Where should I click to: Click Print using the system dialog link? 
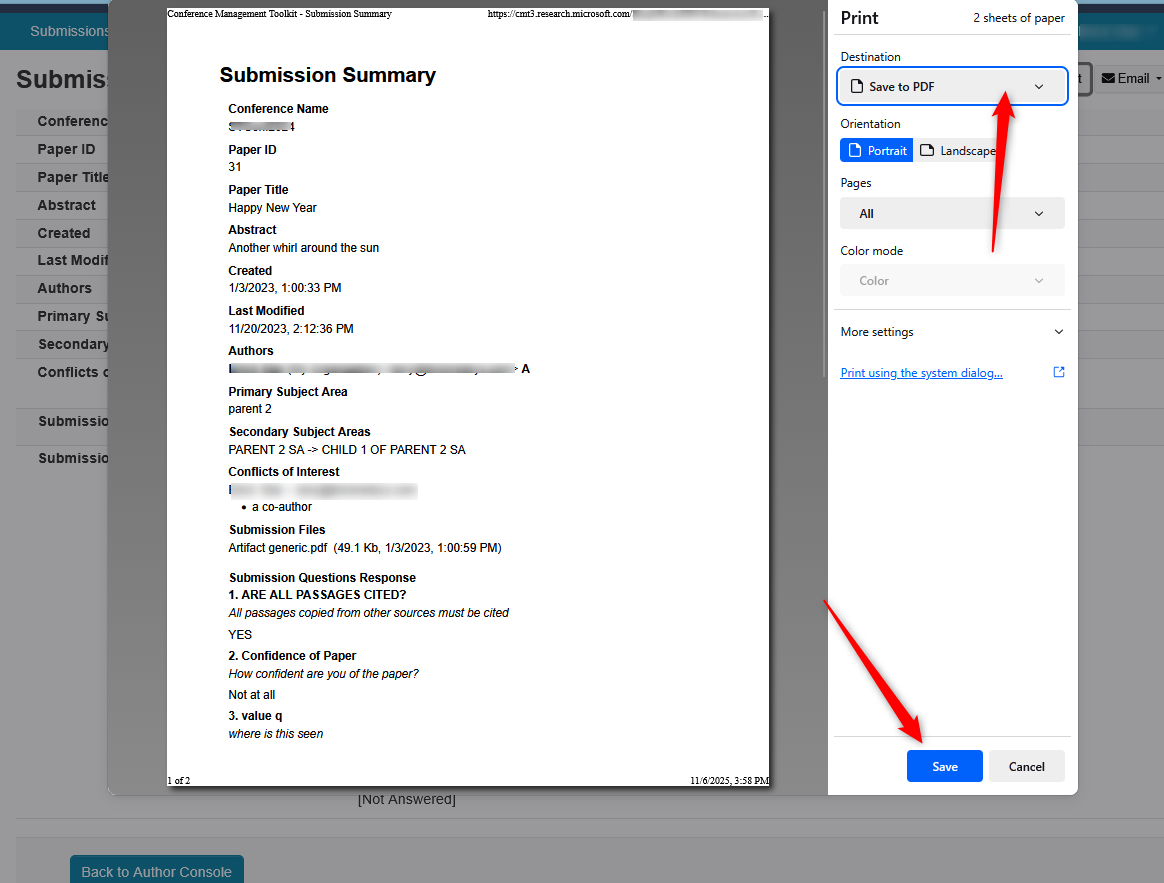[x=921, y=373]
